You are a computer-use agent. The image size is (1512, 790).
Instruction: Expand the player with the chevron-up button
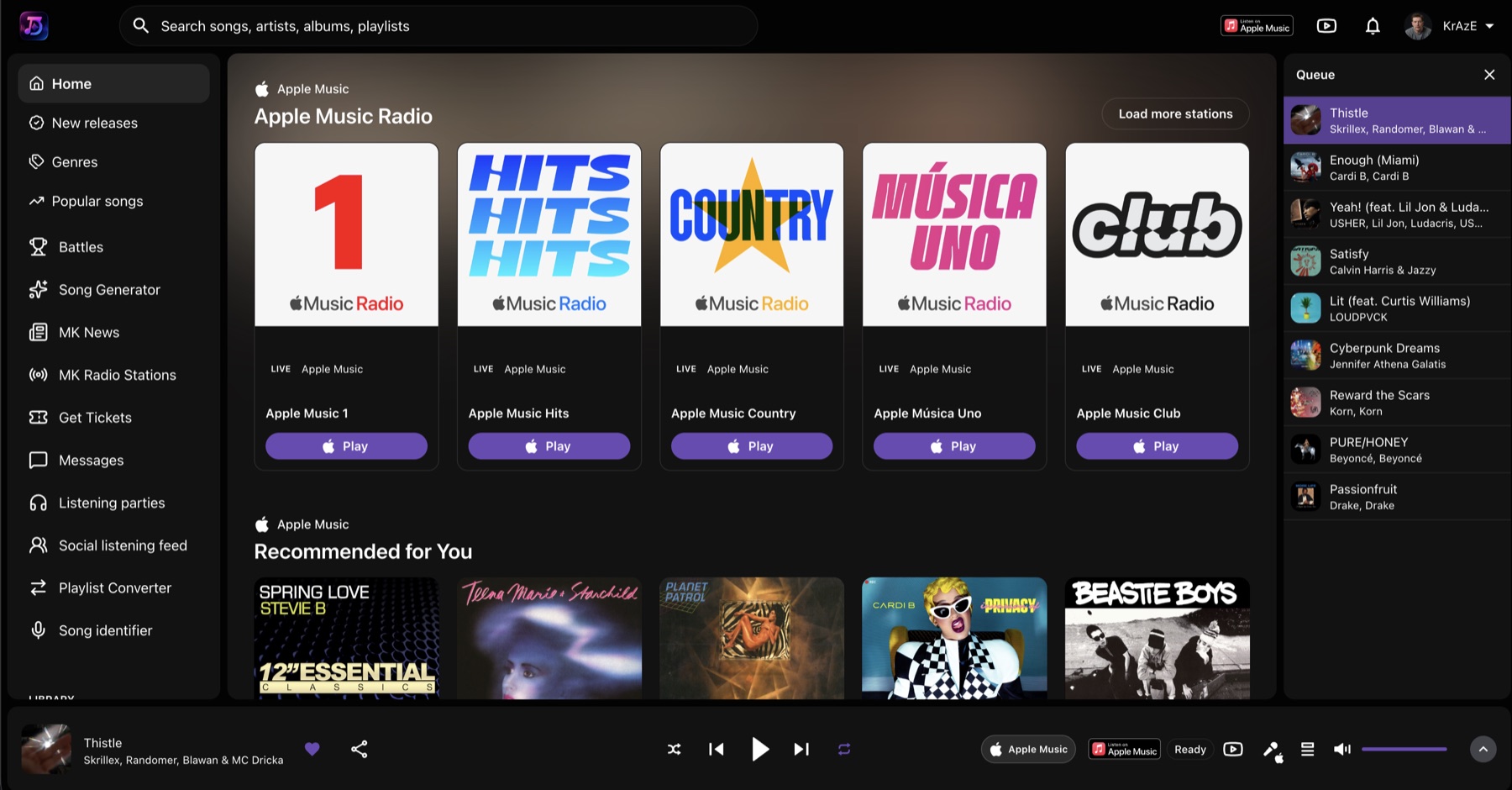[1483, 749]
